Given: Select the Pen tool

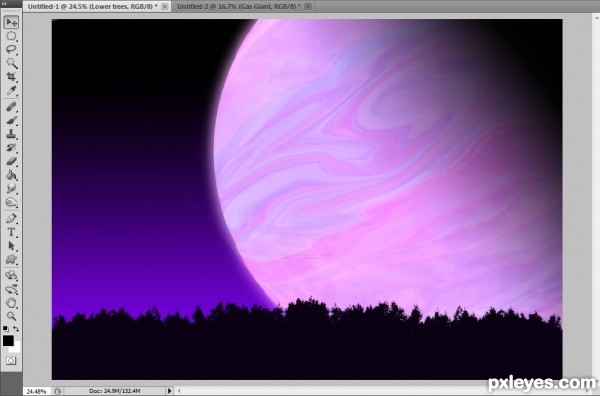Looking at the screenshot, I should tap(11, 218).
